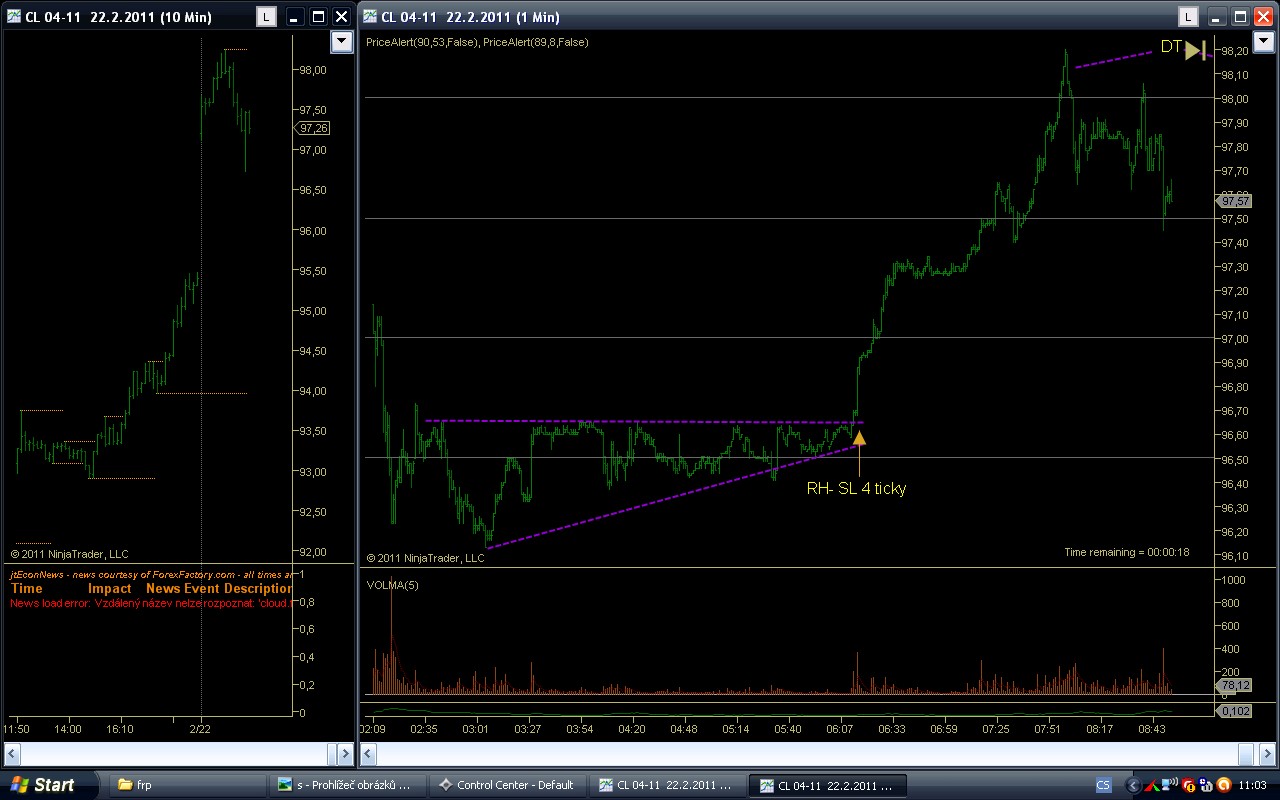The width and height of the screenshot is (1280, 800).
Task: Click the chart icon in the 10 Min window title
Action: 14,16
